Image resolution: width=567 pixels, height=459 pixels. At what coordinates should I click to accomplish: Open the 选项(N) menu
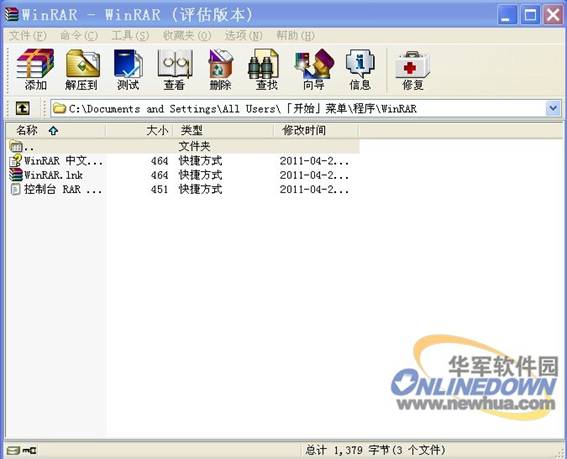tap(243, 35)
